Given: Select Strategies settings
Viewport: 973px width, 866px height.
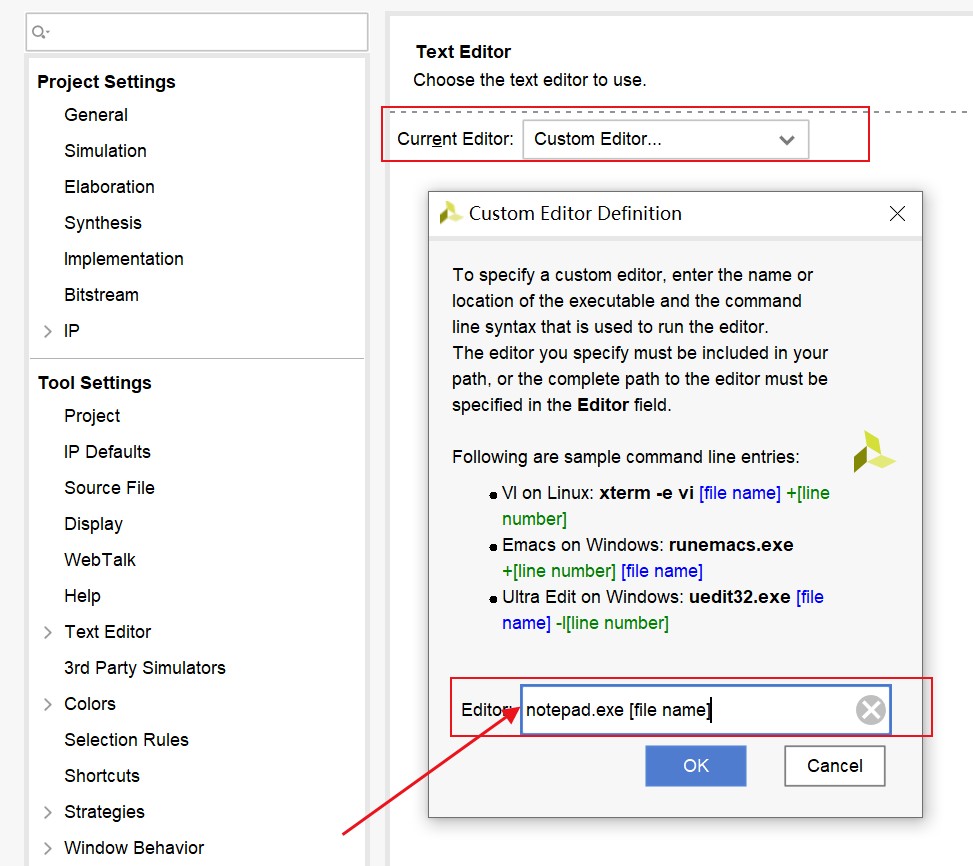Looking at the screenshot, I should pos(104,811).
